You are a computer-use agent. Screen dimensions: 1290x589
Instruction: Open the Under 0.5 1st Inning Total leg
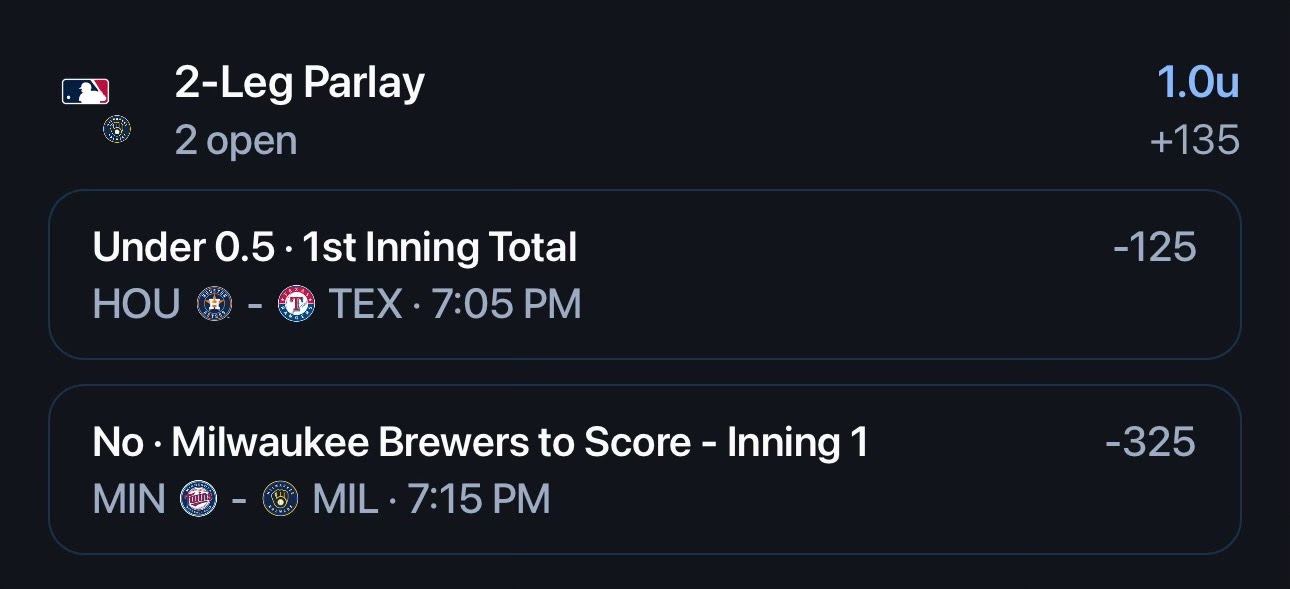pos(645,274)
